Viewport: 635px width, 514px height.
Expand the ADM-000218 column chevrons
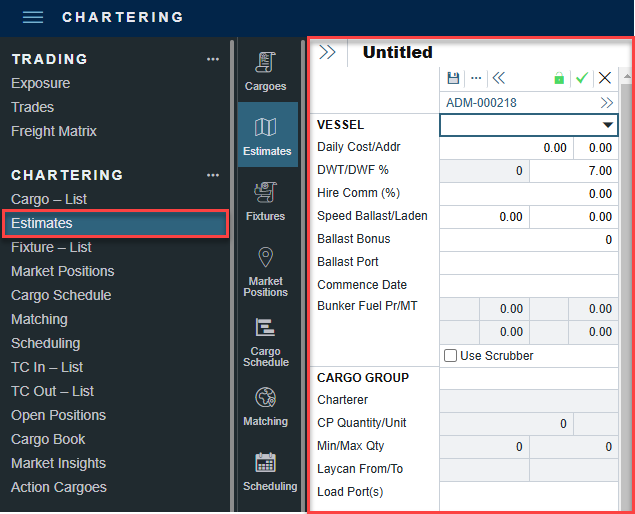coord(606,102)
